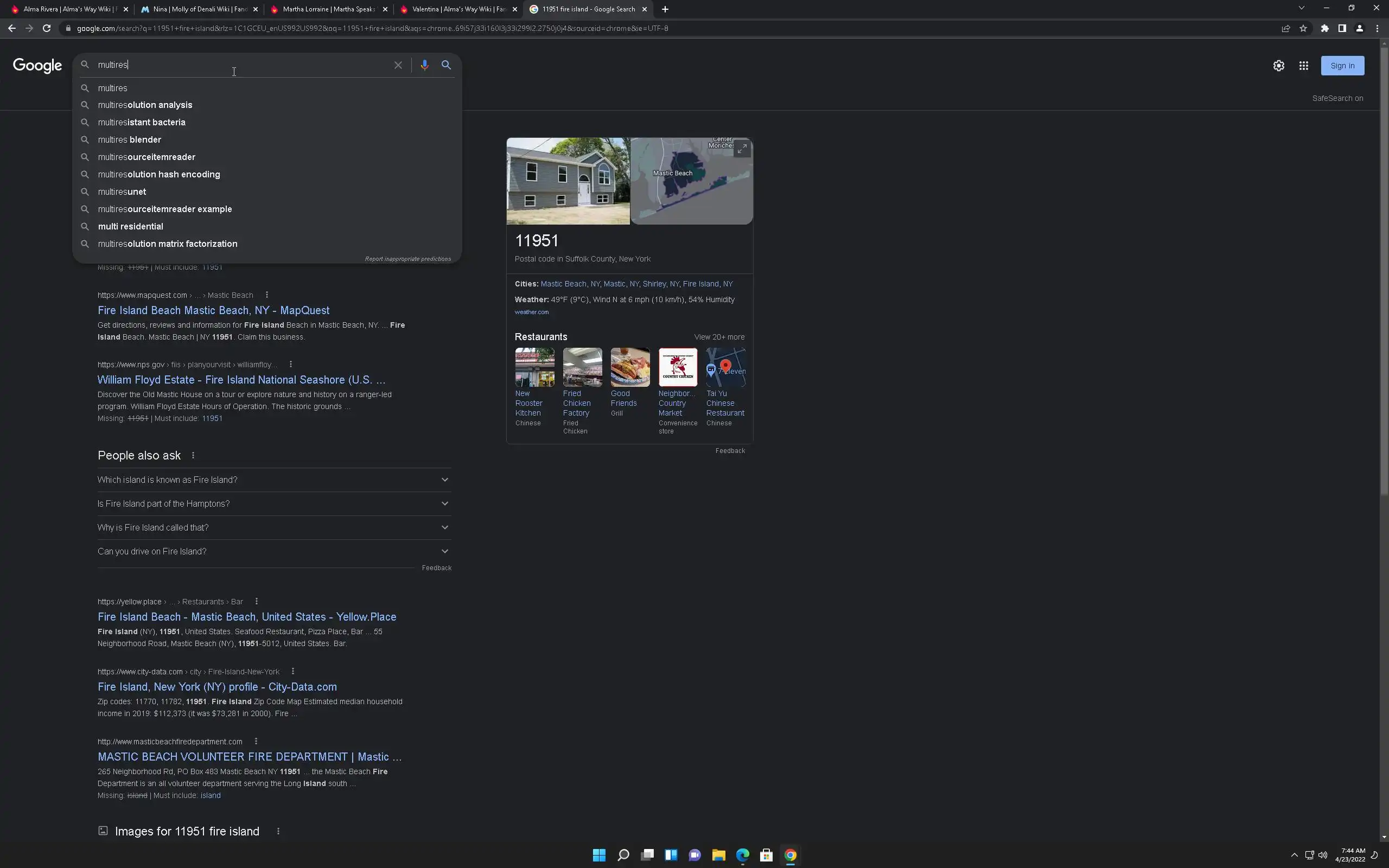Click the voice search microphone icon
Viewport: 1389px width, 868px height.
point(424,65)
